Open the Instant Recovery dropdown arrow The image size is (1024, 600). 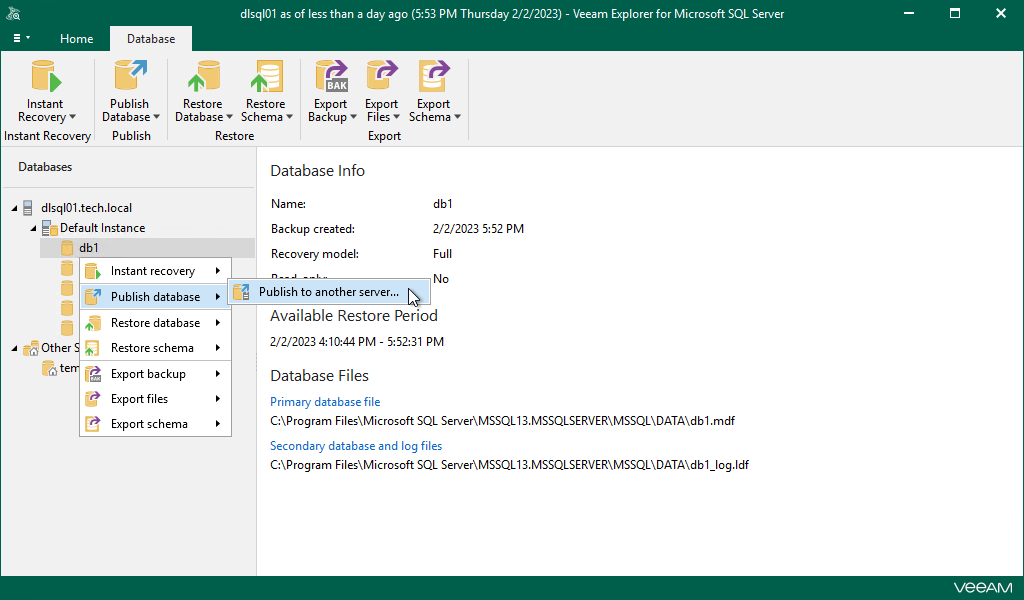72,118
